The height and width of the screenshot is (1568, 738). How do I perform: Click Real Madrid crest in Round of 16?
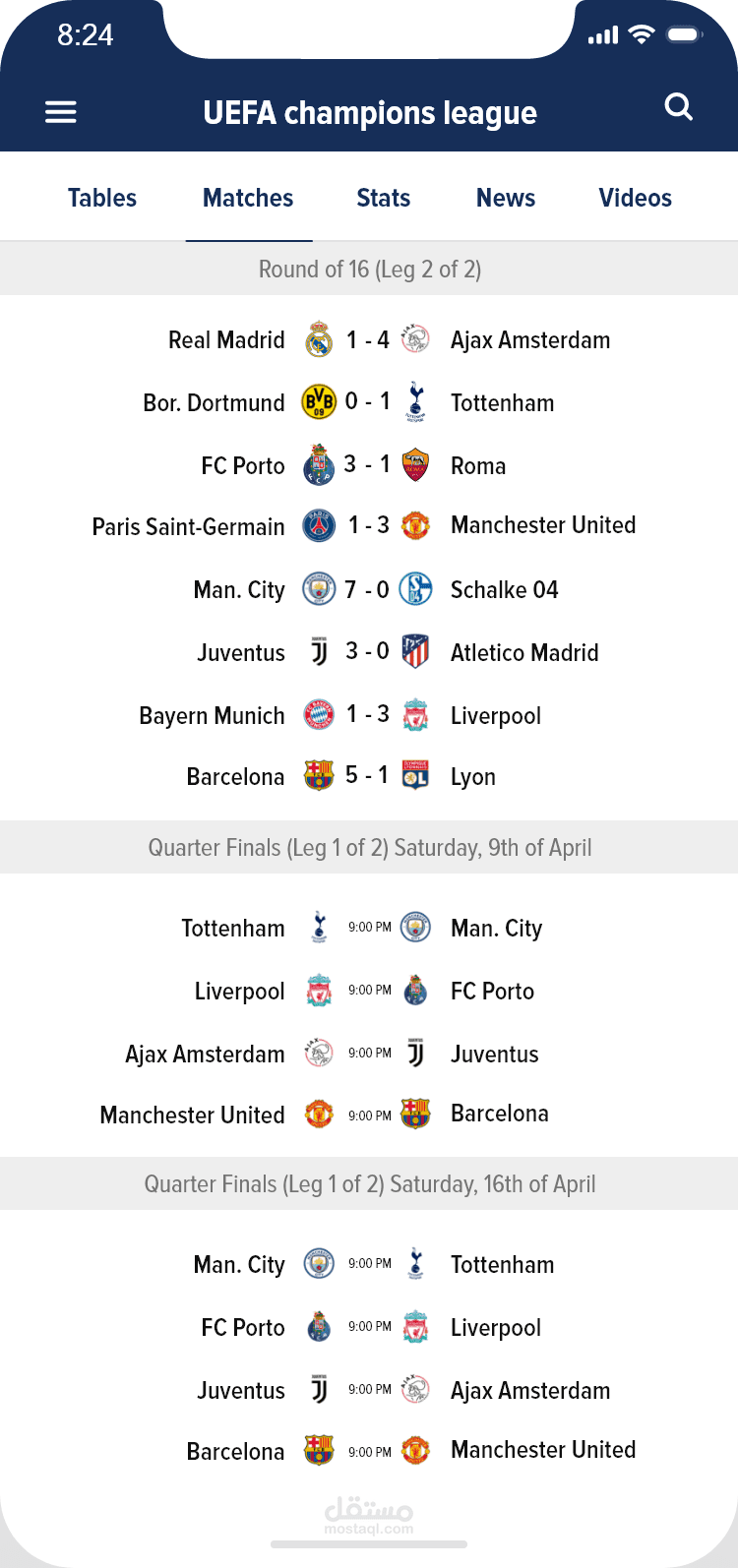(319, 340)
